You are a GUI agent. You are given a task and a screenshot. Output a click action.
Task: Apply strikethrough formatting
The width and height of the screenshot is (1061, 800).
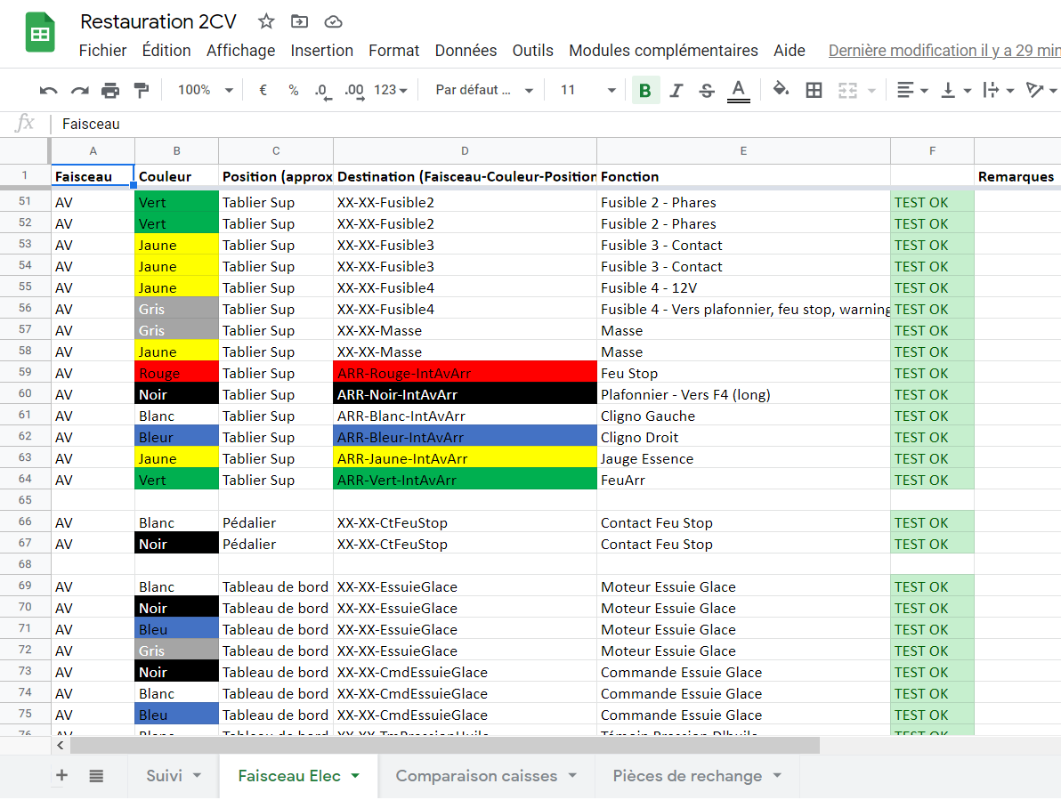point(707,91)
